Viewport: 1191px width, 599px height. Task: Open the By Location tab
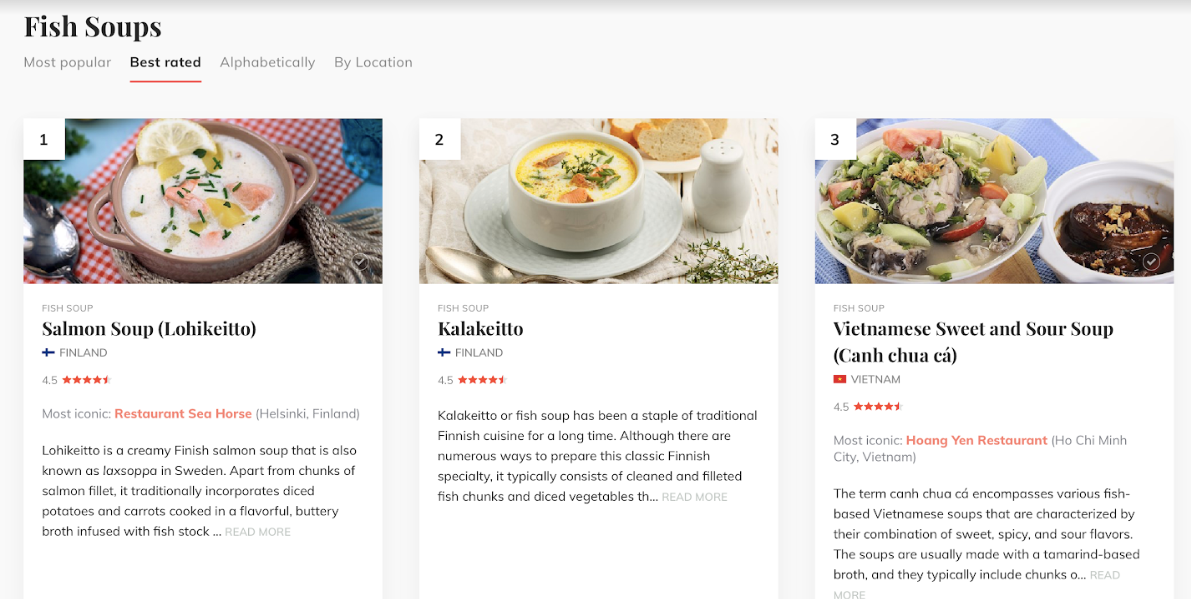click(x=373, y=62)
